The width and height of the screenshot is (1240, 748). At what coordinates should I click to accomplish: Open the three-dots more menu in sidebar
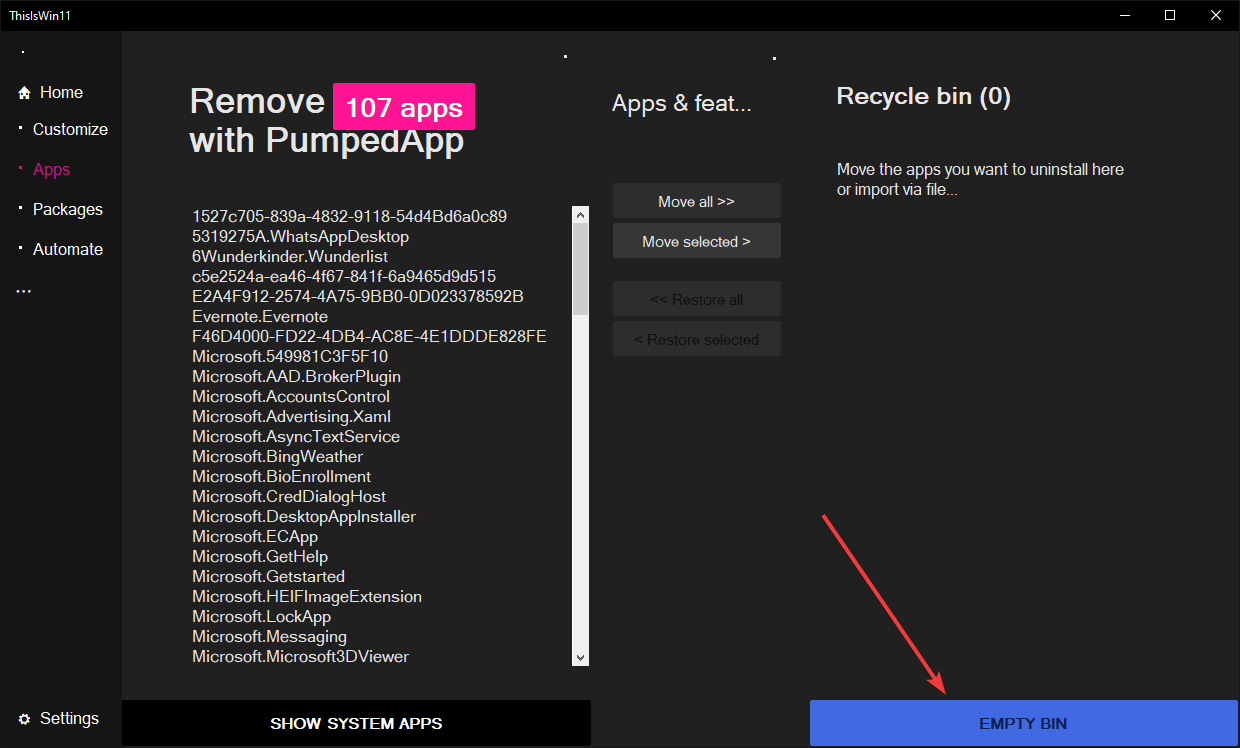click(24, 291)
